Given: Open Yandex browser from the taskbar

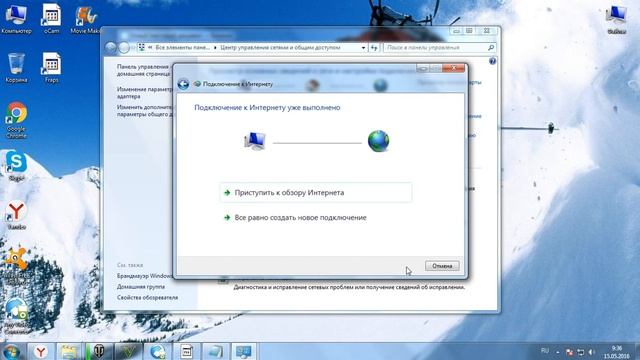Looking at the screenshot, I should 40,351.
